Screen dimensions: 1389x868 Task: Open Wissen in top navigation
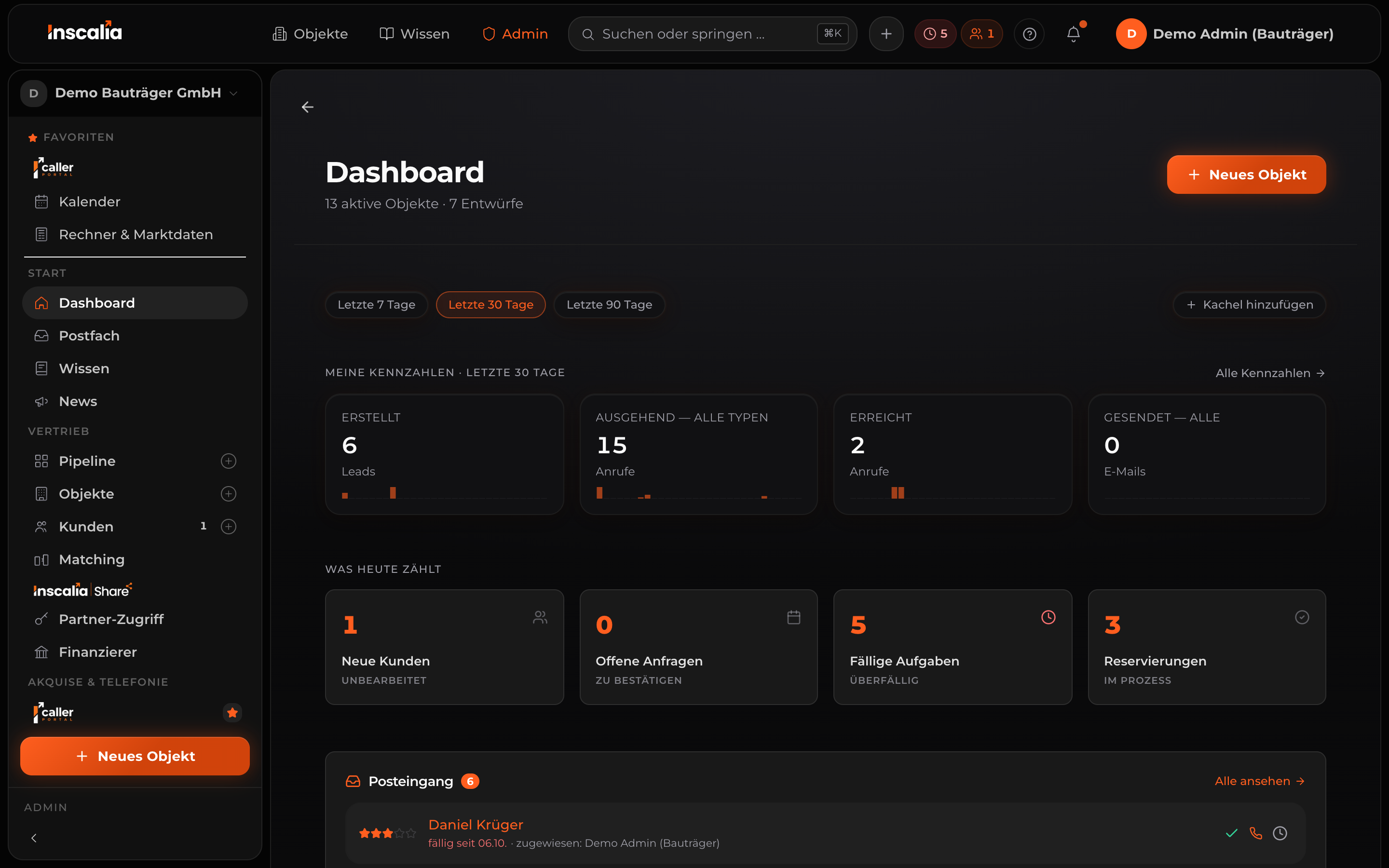414,34
